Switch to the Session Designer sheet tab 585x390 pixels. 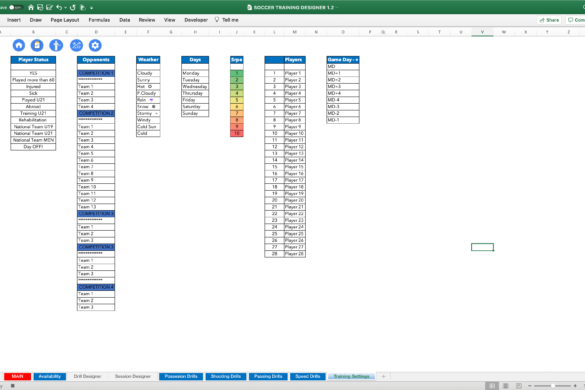coord(133,376)
